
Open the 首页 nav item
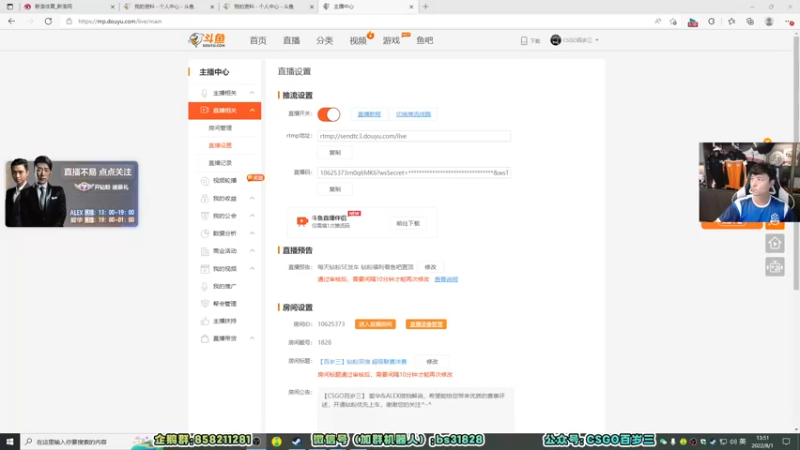click(258, 40)
